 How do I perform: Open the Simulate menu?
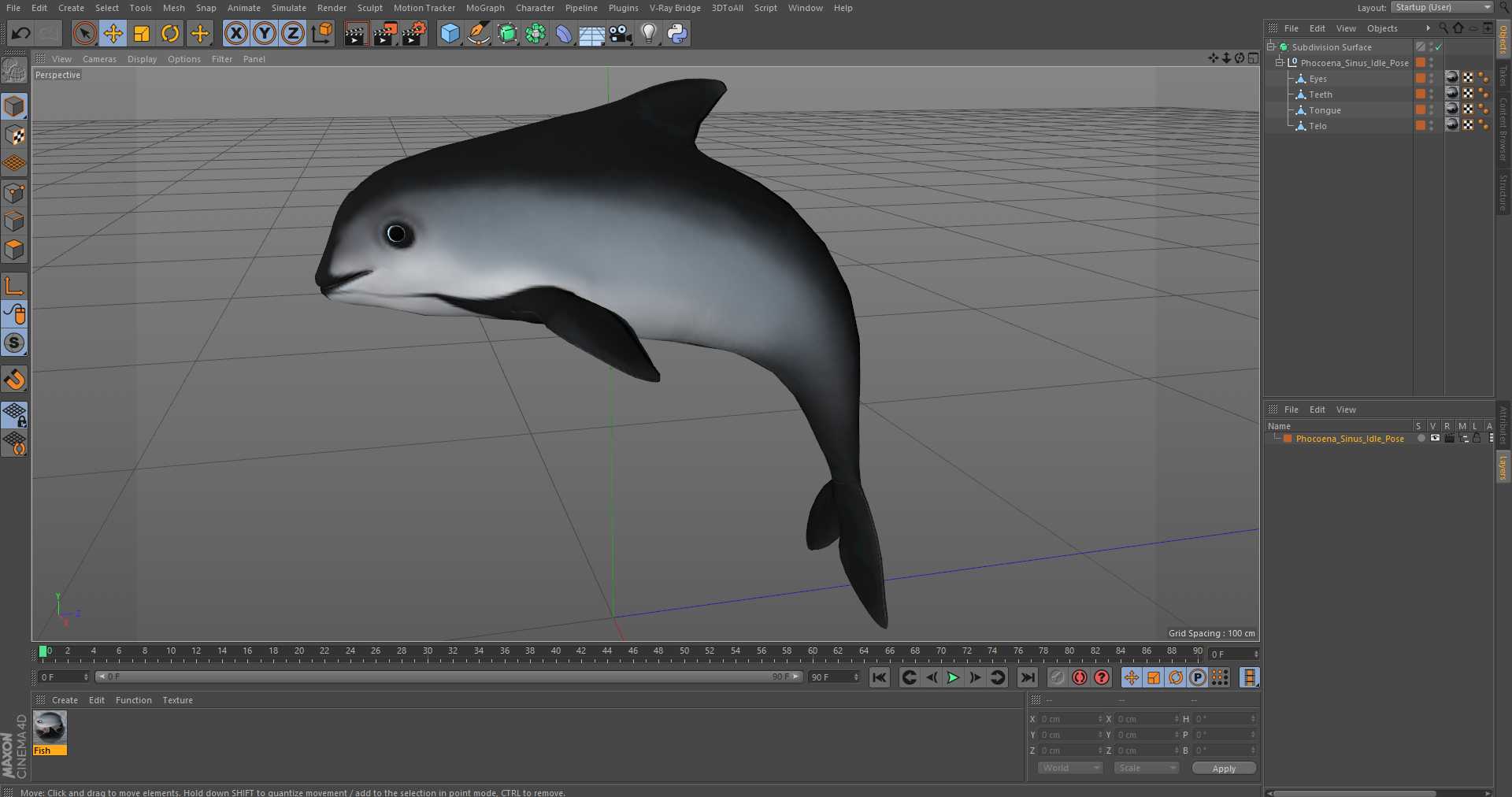click(289, 8)
